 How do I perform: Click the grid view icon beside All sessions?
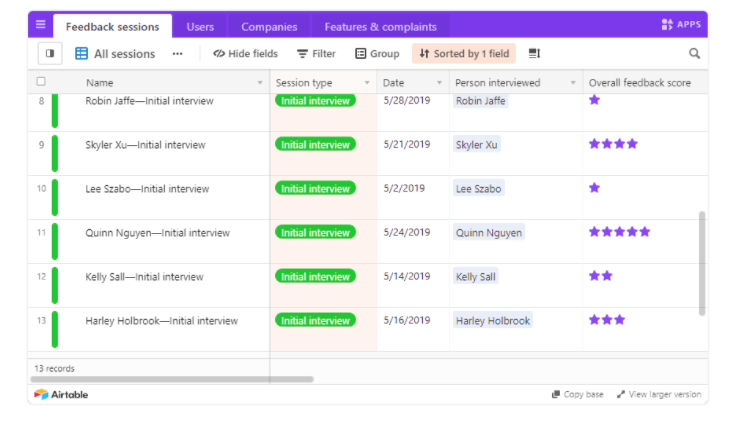81,53
